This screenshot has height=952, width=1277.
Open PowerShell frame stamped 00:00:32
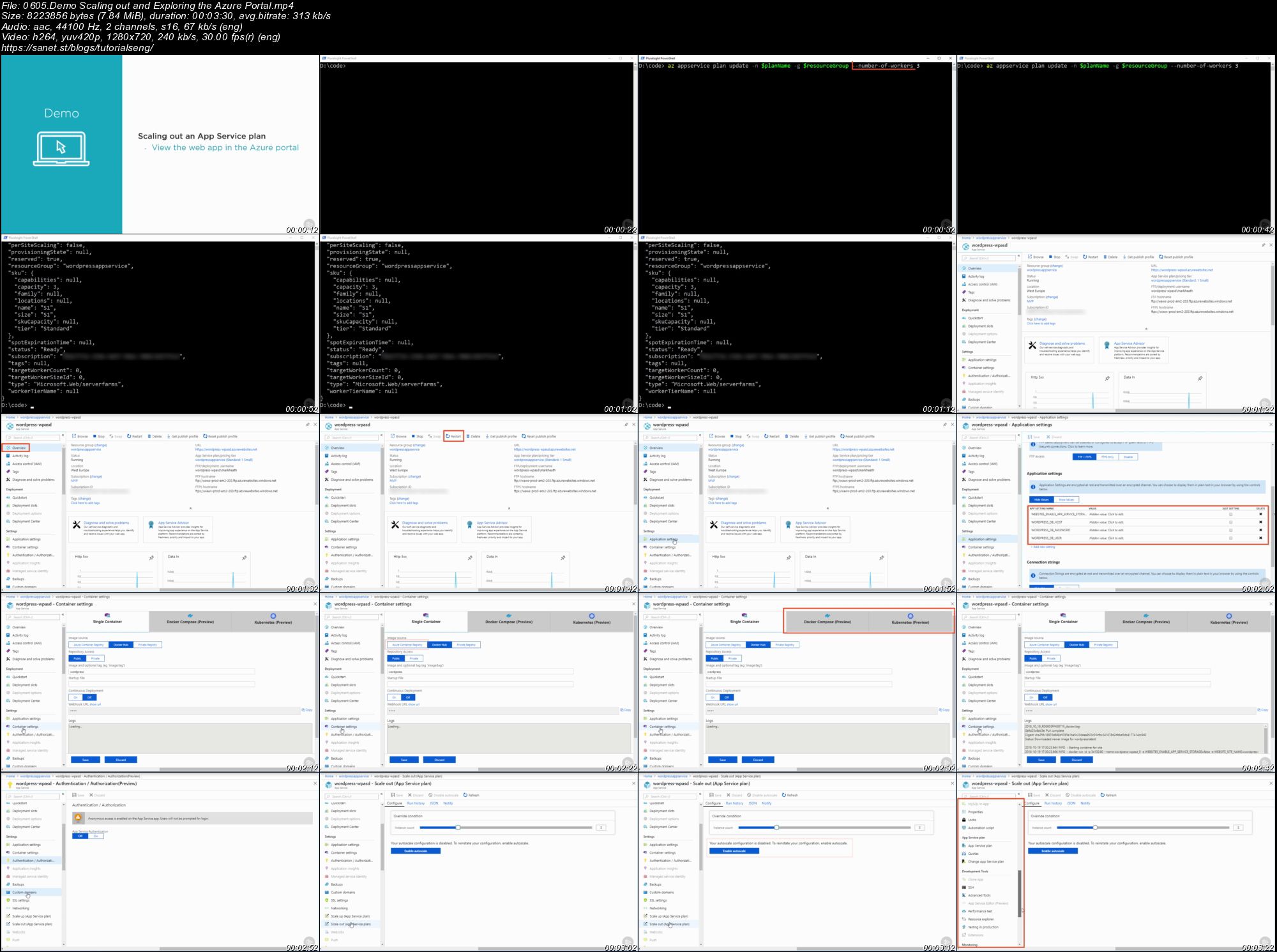click(x=796, y=144)
